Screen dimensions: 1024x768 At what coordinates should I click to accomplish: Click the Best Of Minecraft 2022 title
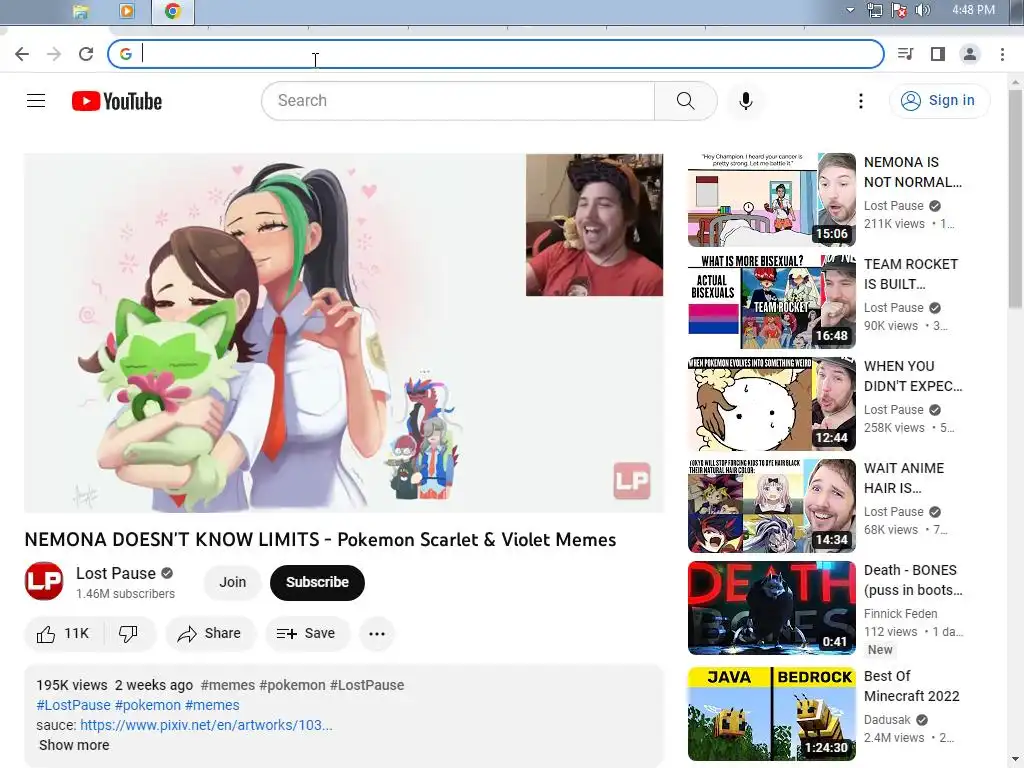[912, 686]
